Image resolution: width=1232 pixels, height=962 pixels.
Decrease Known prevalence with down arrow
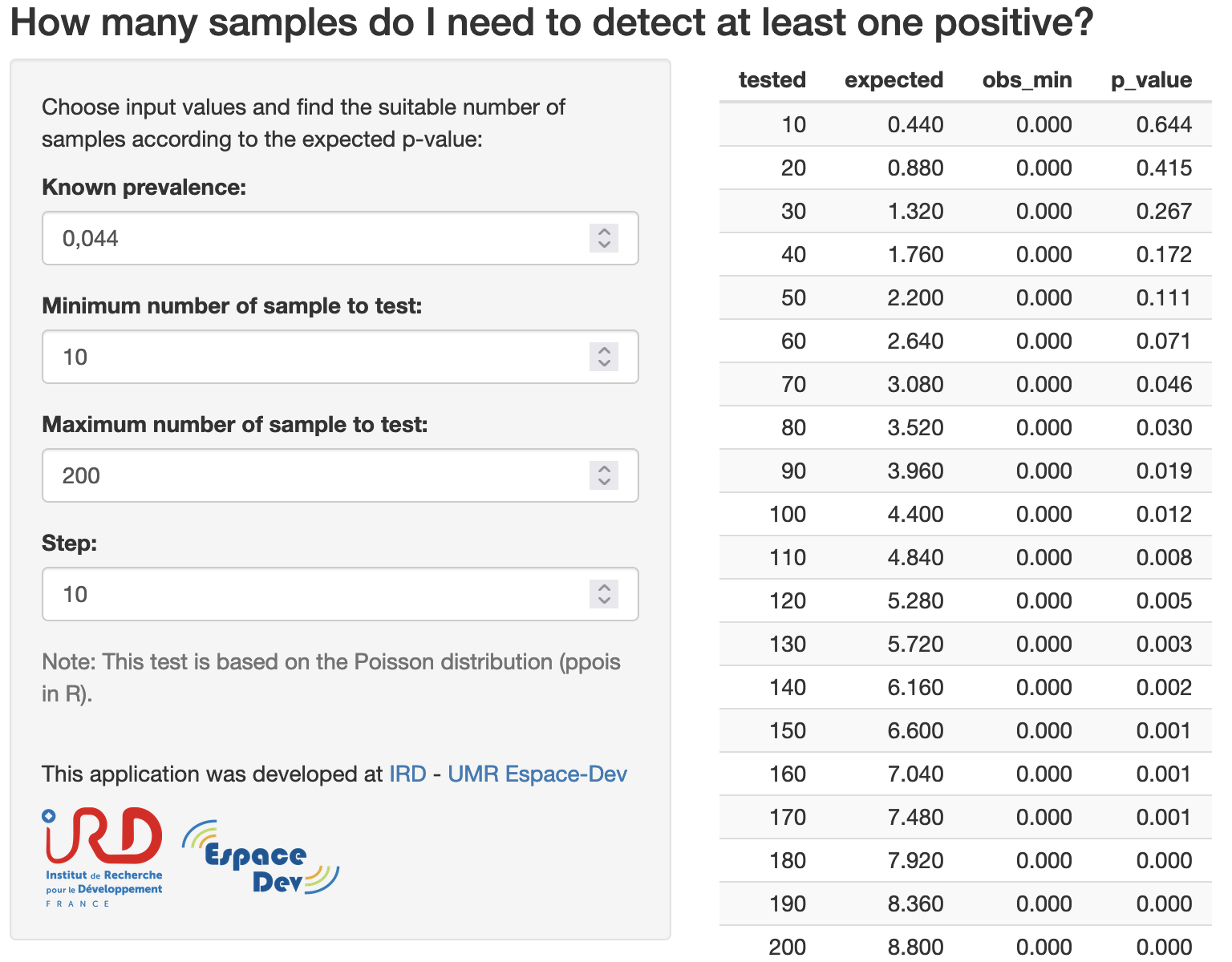point(604,245)
